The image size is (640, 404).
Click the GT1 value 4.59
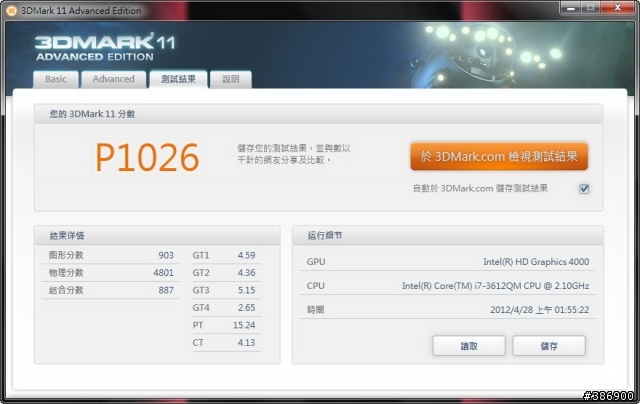(x=246, y=255)
